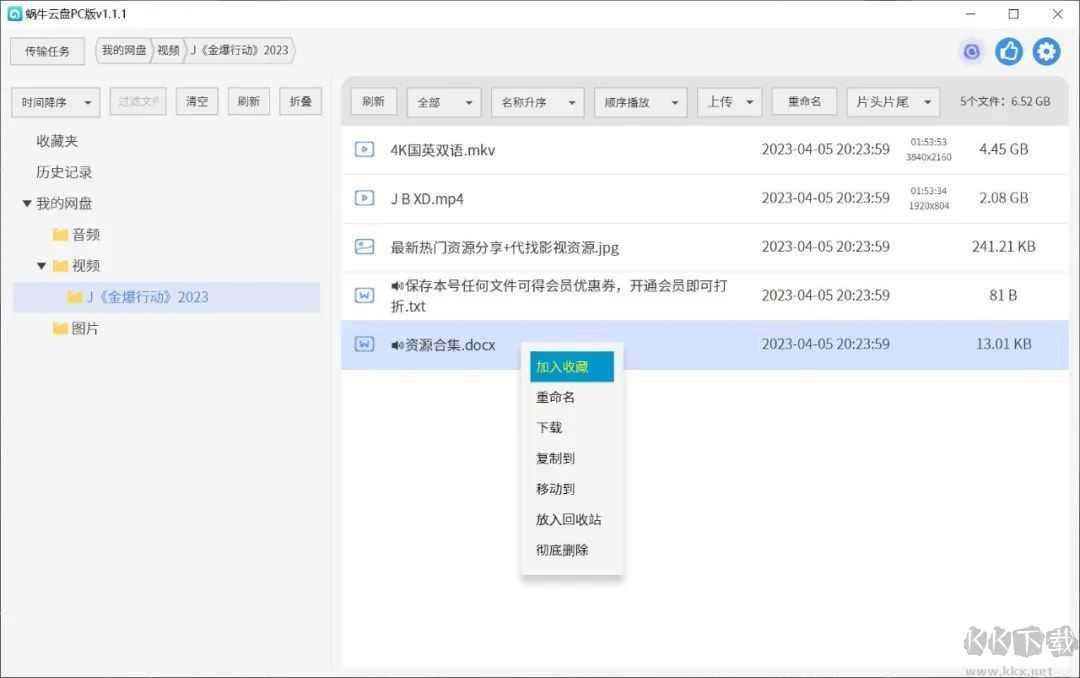Image resolution: width=1080 pixels, height=678 pixels.
Task: Open the 时间降序 dropdown in sidebar
Action: [55, 102]
